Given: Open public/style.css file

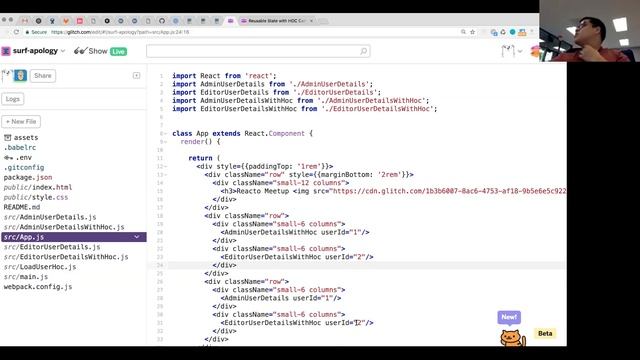Looking at the screenshot, I should click(x=36, y=197).
